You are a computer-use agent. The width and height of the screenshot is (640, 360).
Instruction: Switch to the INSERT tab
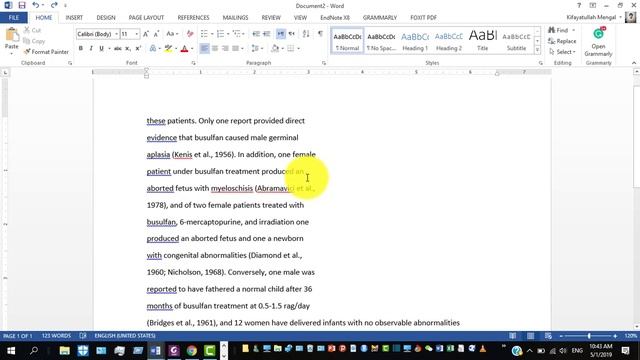point(74,18)
